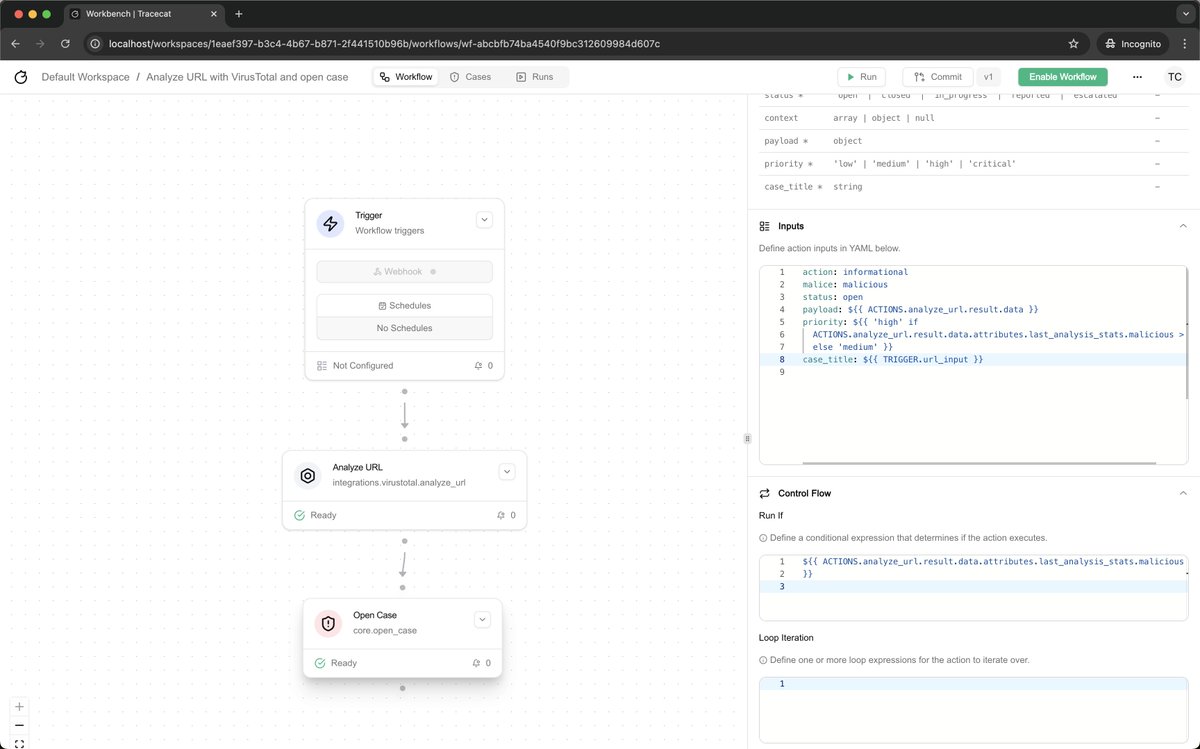The image size is (1200, 749).
Task: Toggle the Webhook status dot
Action: pyautogui.click(x=432, y=271)
